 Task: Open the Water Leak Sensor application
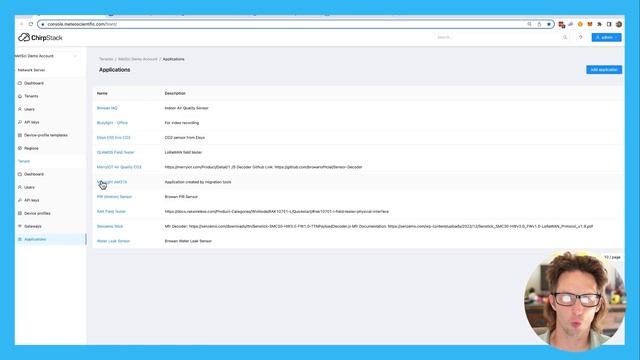[x=113, y=241]
